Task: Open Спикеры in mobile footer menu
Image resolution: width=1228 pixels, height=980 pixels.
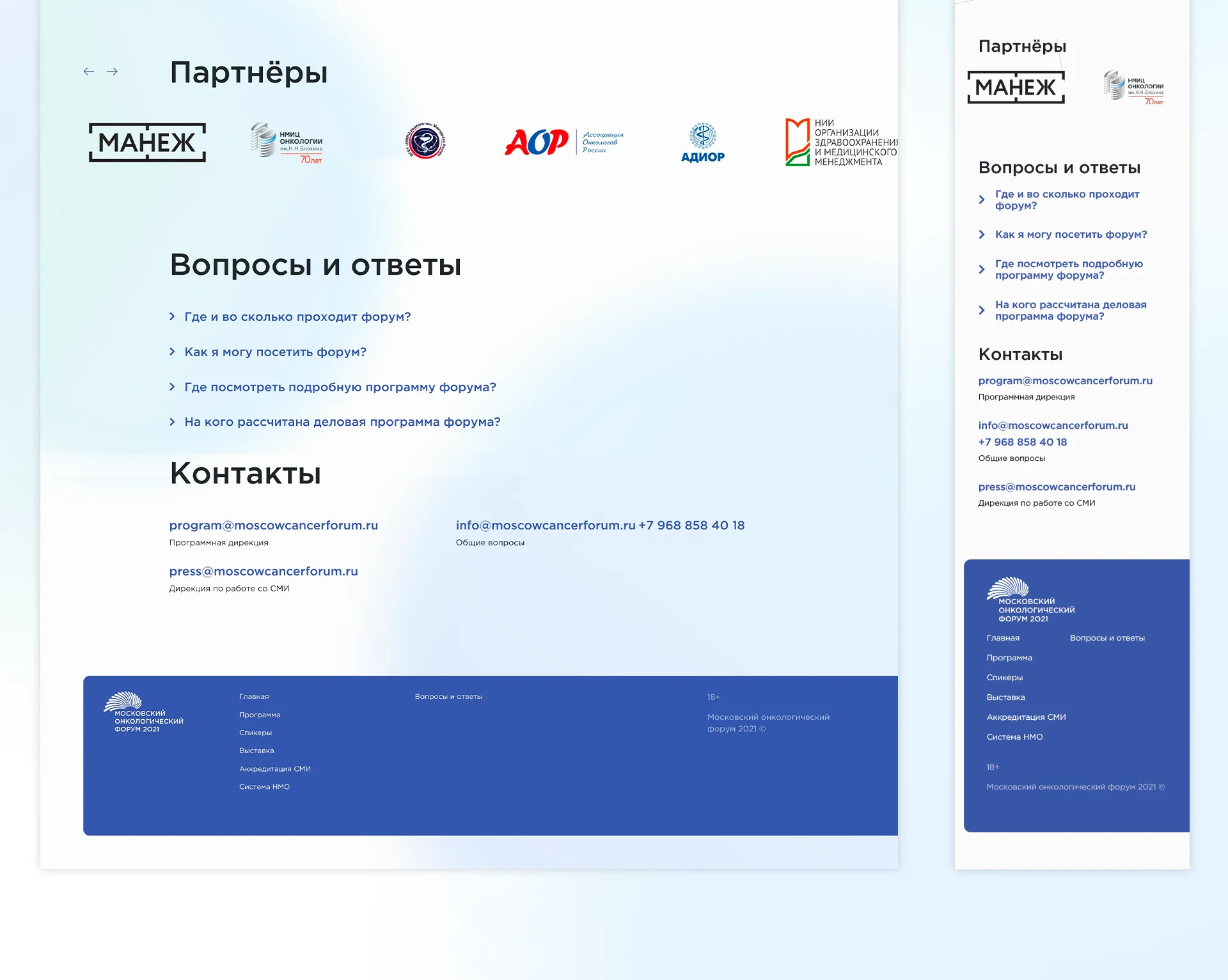Action: (x=1005, y=678)
